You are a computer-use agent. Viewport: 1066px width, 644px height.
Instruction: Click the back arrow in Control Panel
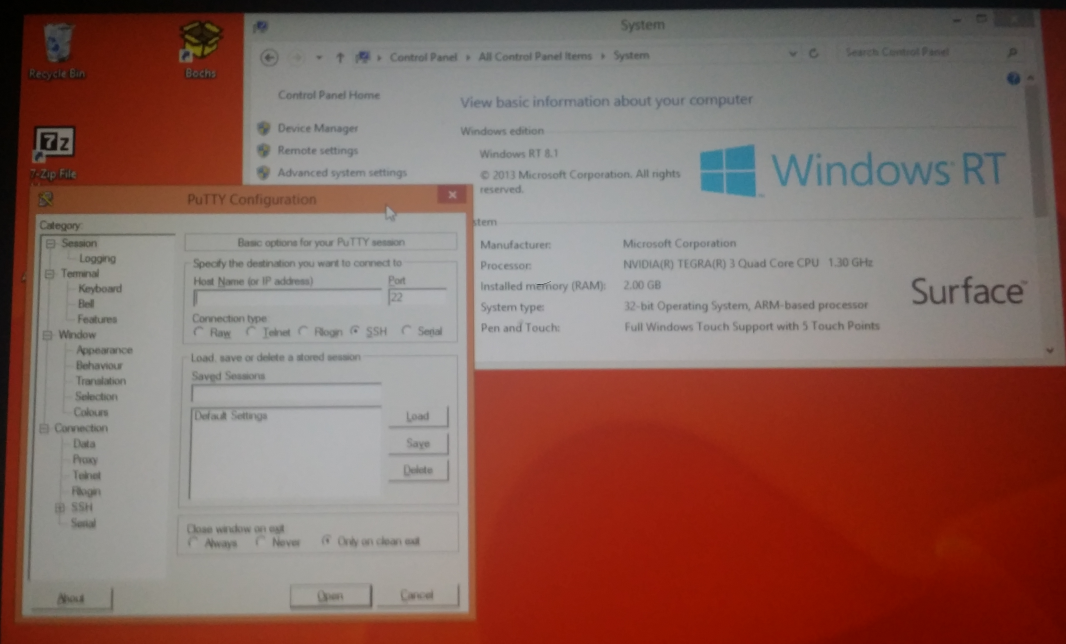pyautogui.click(x=269, y=57)
